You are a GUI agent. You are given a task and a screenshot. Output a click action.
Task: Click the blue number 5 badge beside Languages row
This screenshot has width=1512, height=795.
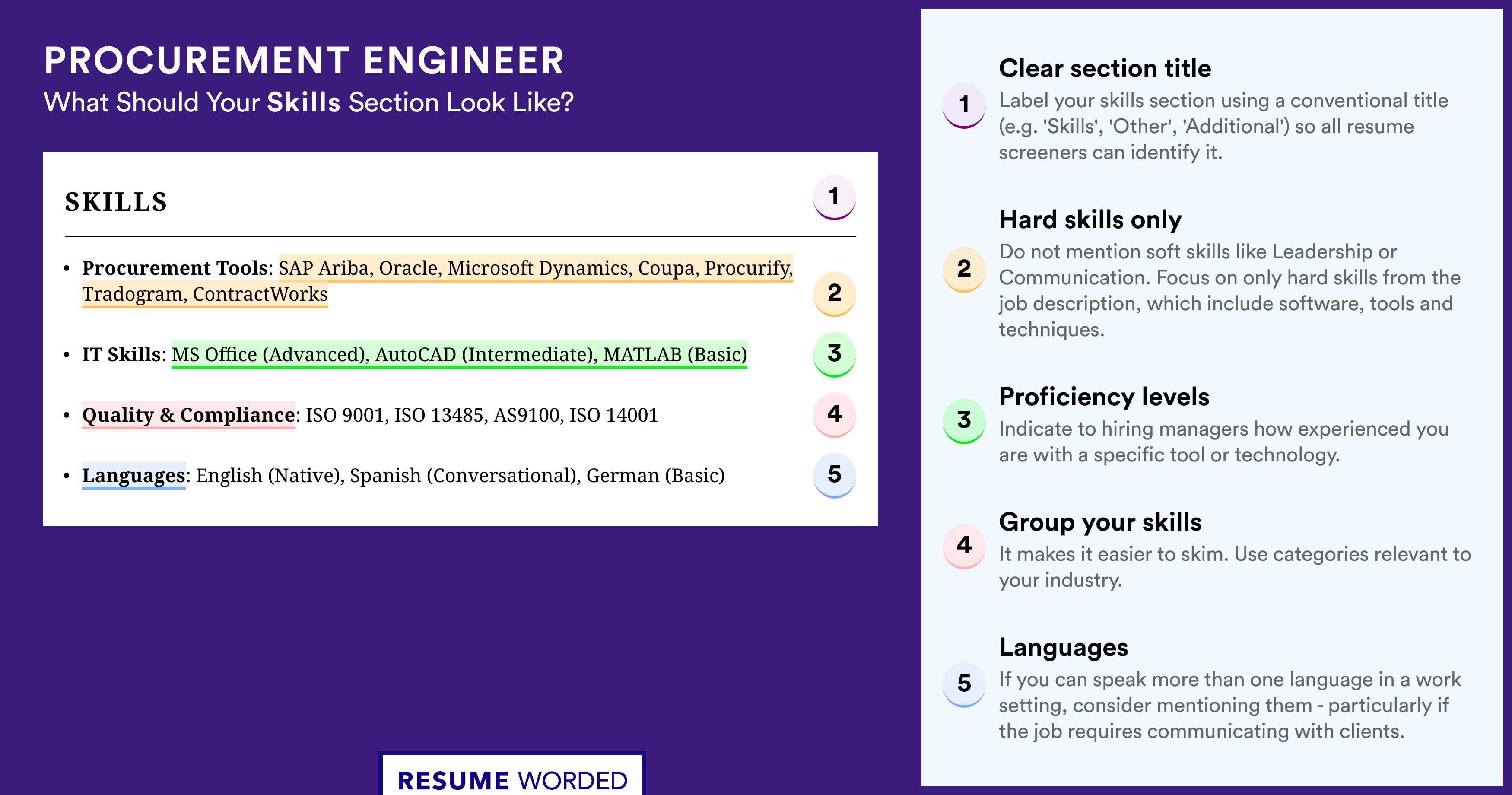pos(834,476)
